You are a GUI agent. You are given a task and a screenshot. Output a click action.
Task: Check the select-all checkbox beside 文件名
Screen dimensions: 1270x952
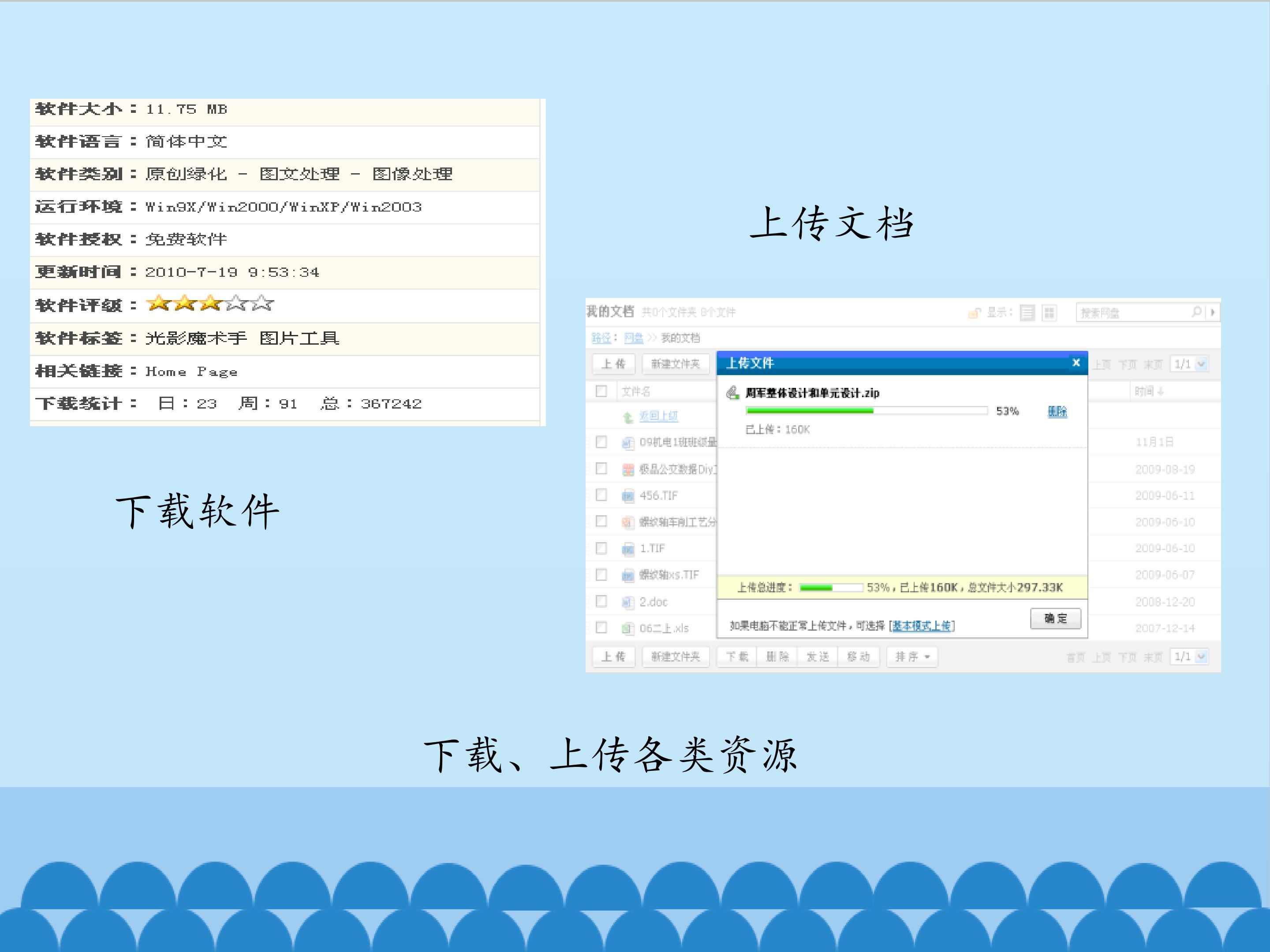(x=601, y=391)
